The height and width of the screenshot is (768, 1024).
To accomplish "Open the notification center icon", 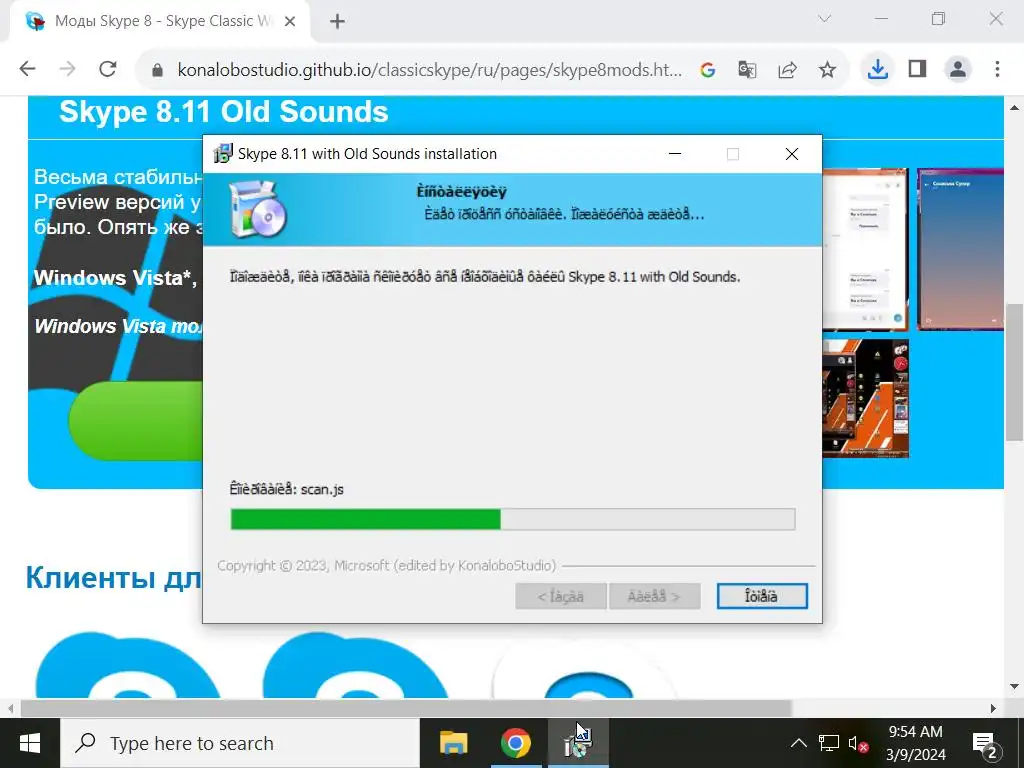I will click(985, 743).
